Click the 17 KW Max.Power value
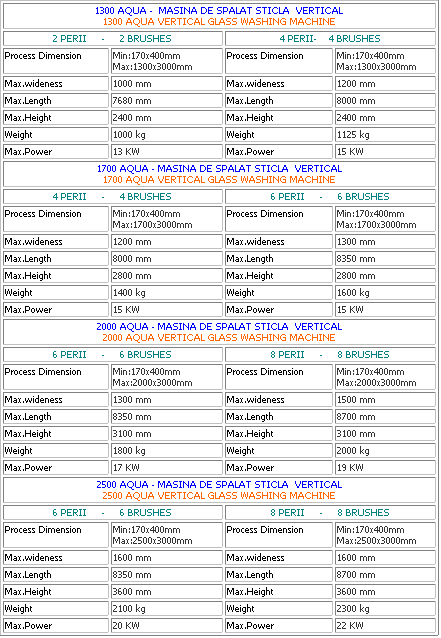Image resolution: width=441 pixels, height=638 pixels. pyautogui.click(x=167, y=468)
